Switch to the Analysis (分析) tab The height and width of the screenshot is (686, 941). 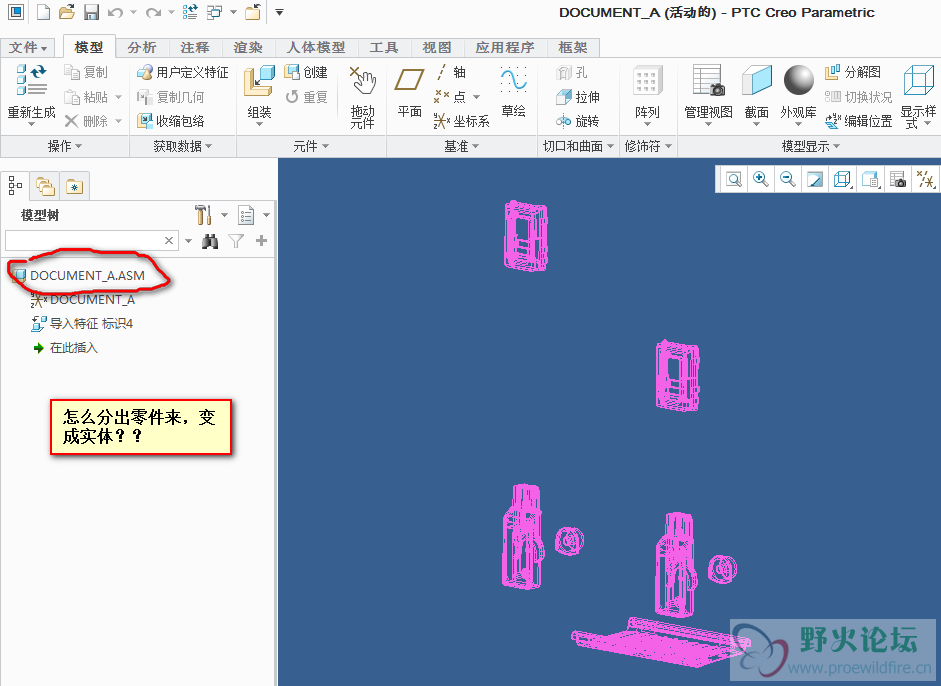click(142, 47)
